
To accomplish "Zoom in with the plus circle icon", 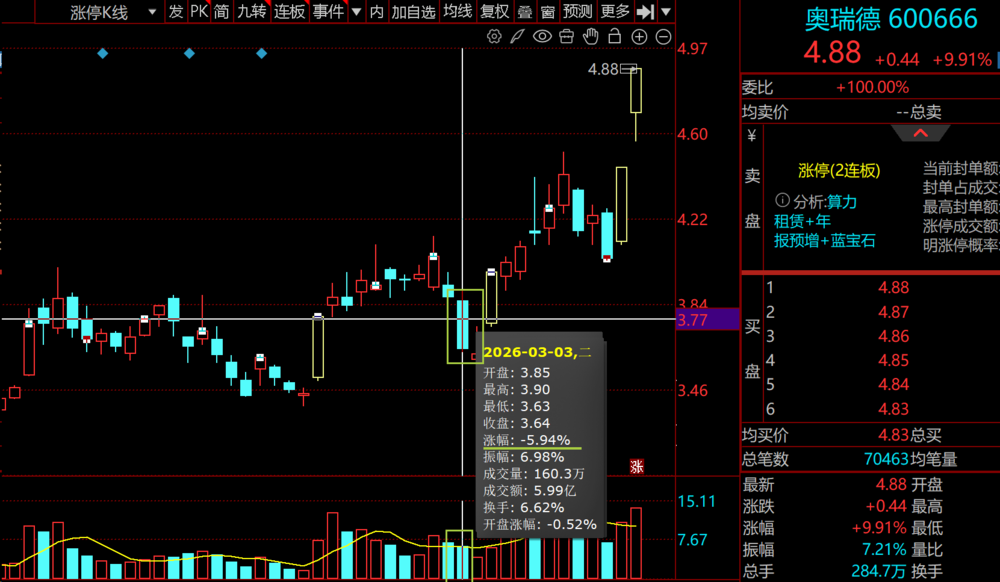I will pos(639,37).
